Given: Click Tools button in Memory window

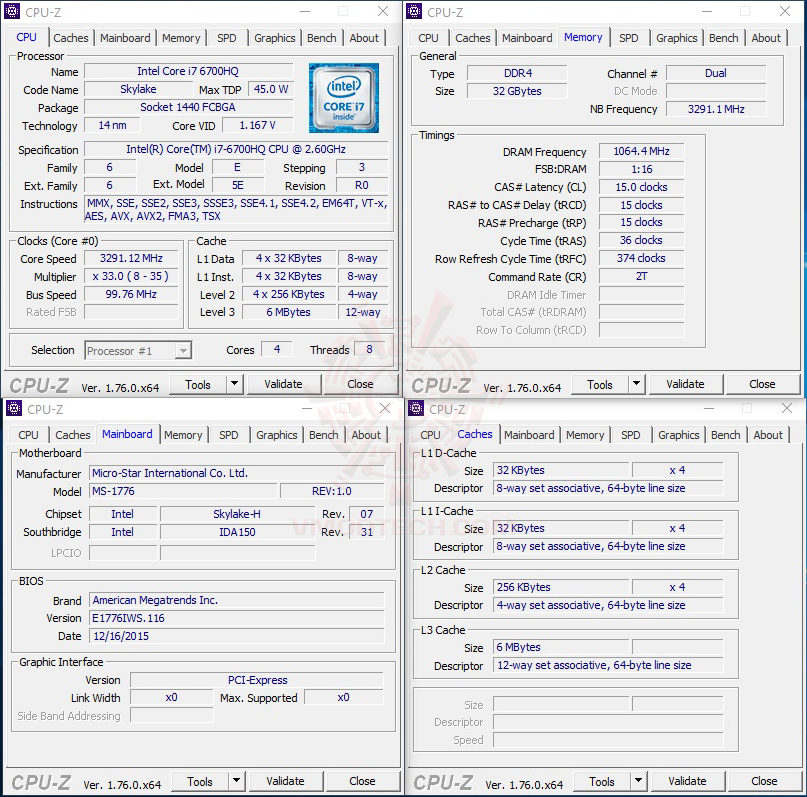Looking at the screenshot, I should pos(600,384).
